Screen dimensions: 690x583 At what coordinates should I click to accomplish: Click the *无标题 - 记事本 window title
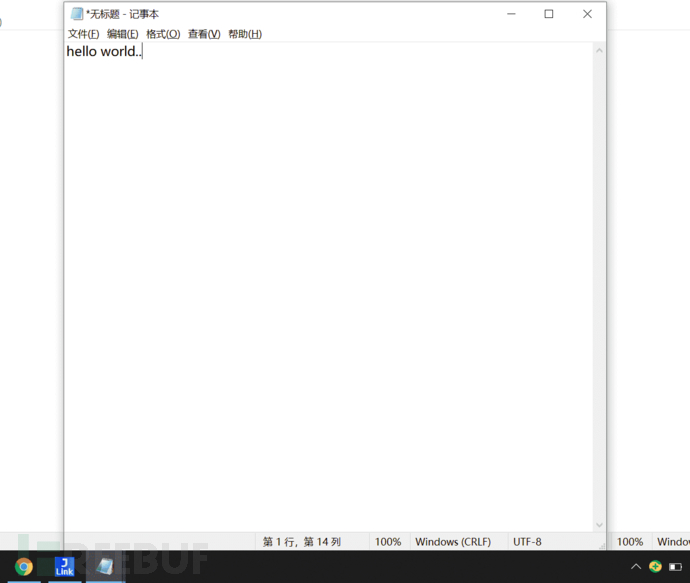(122, 14)
